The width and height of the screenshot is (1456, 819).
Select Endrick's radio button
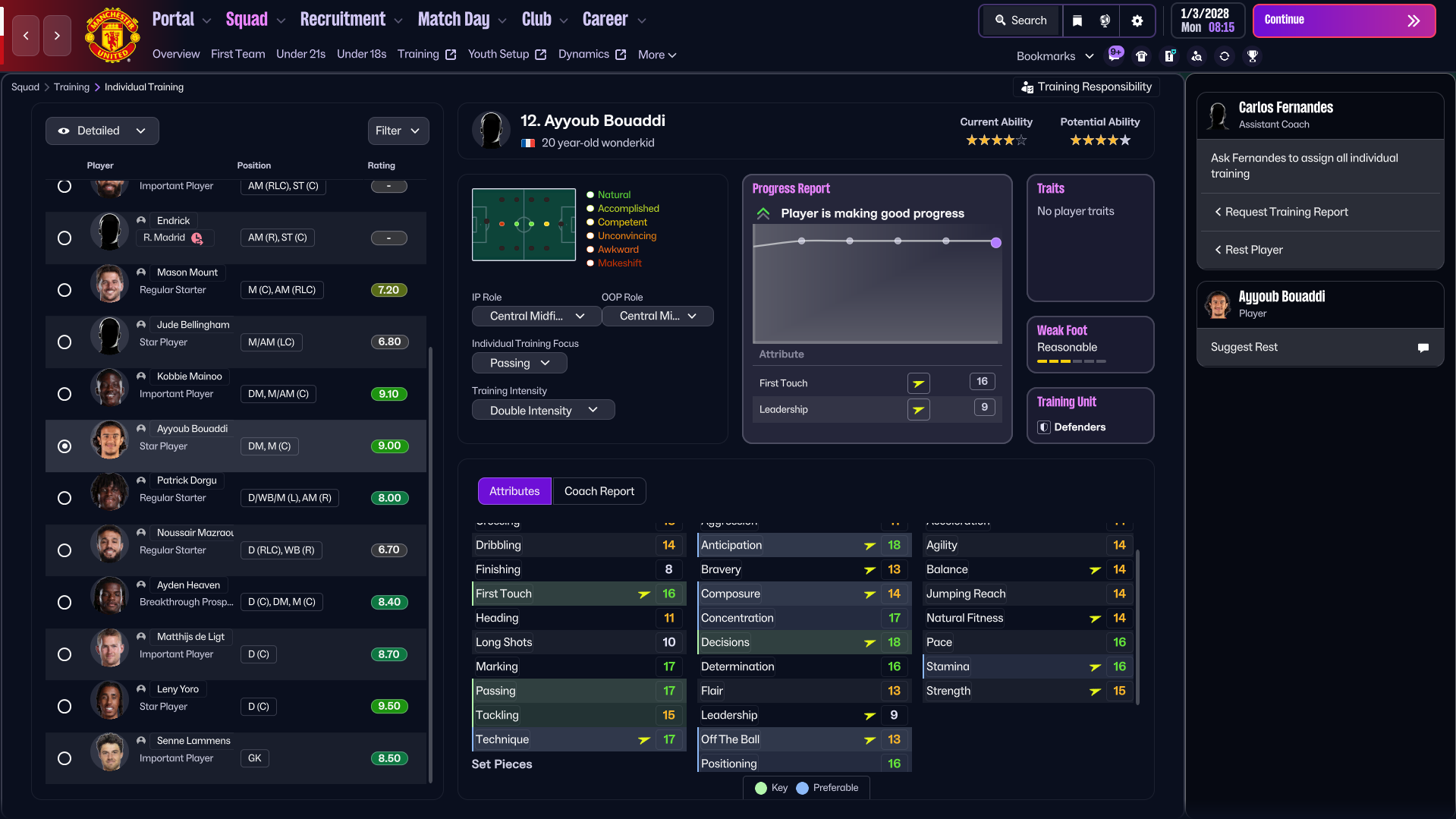(64, 238)
